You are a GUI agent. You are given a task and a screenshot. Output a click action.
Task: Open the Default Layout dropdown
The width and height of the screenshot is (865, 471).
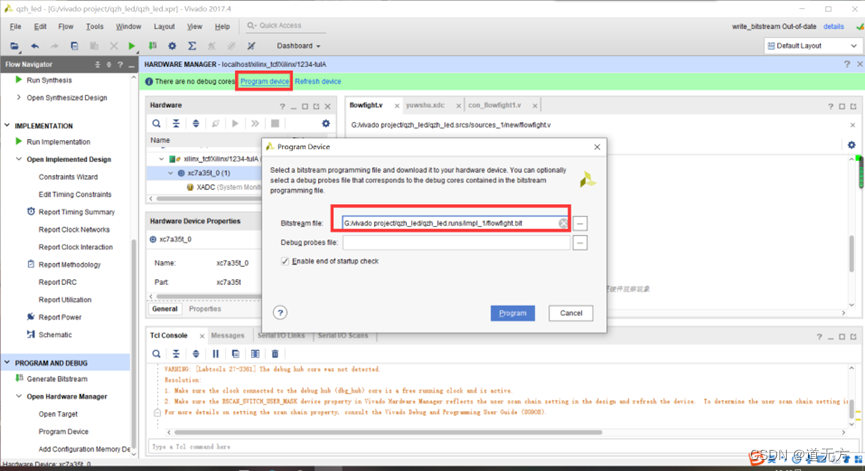(x=812, y=46)
